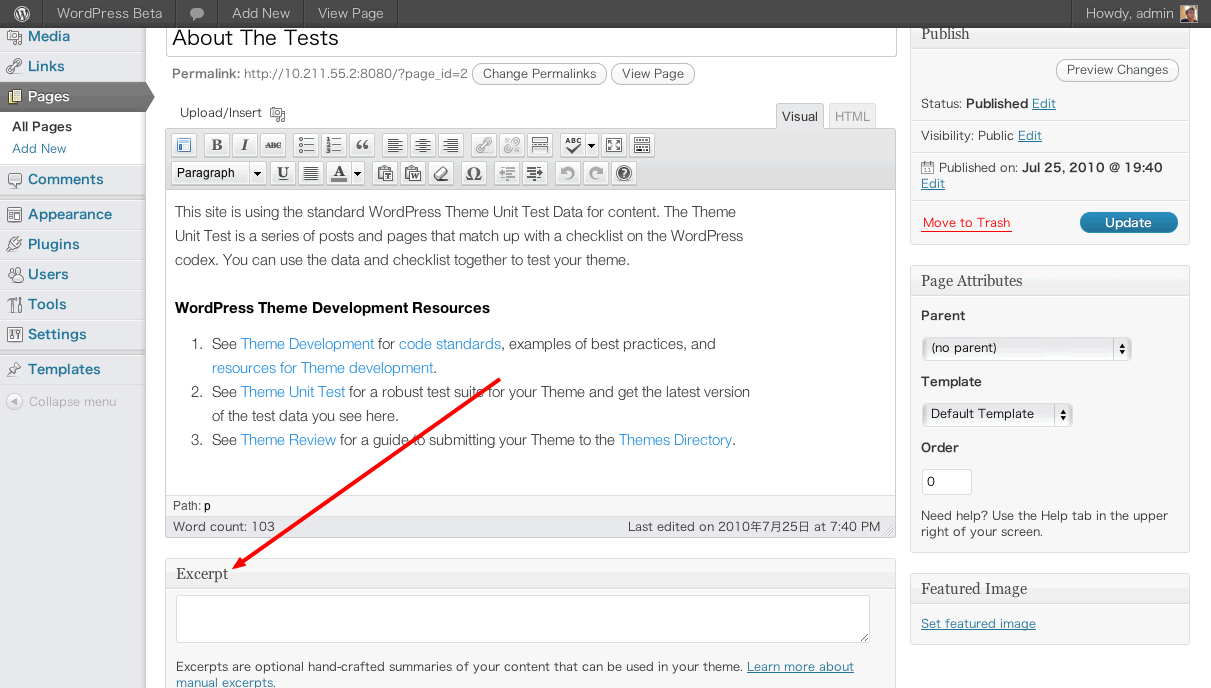The width and height of the screenshot is (1211, 688).
Task: Open the Parent page dropdown
Action: 1025,348
